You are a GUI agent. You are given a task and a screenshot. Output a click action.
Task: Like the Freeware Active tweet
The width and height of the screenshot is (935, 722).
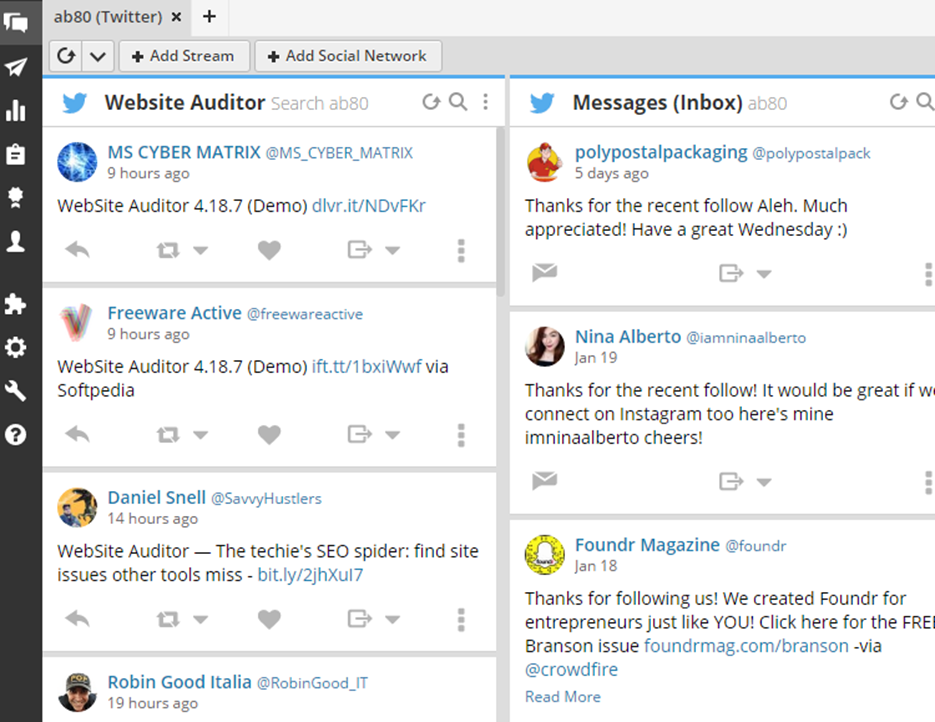pyautogui.click(x=269, y=434)
